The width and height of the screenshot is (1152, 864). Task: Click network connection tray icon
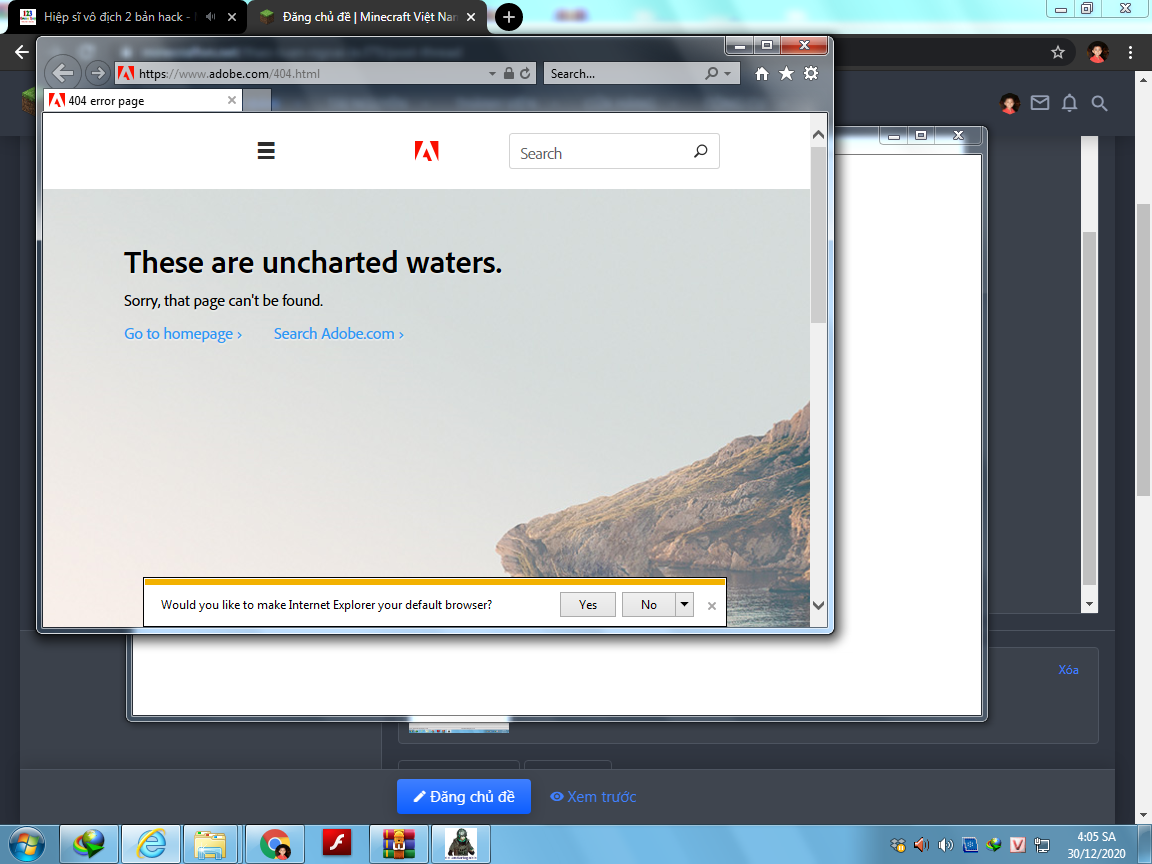(1042, 845)
